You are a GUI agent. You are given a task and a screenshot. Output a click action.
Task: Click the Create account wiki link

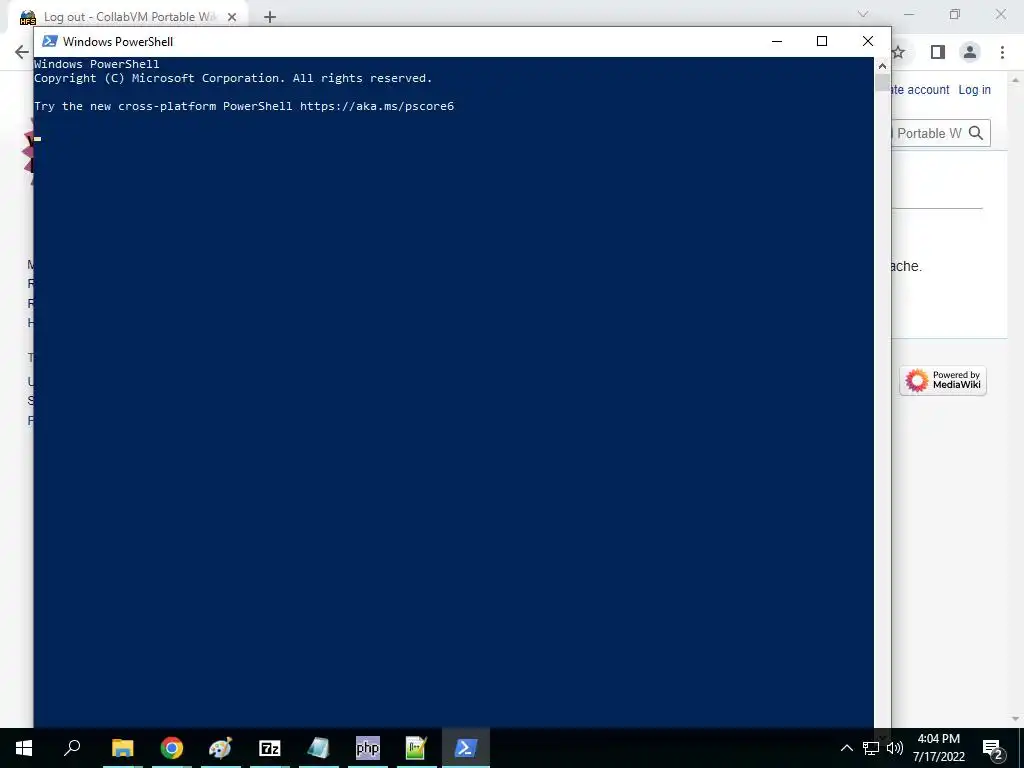coord(921,89)
